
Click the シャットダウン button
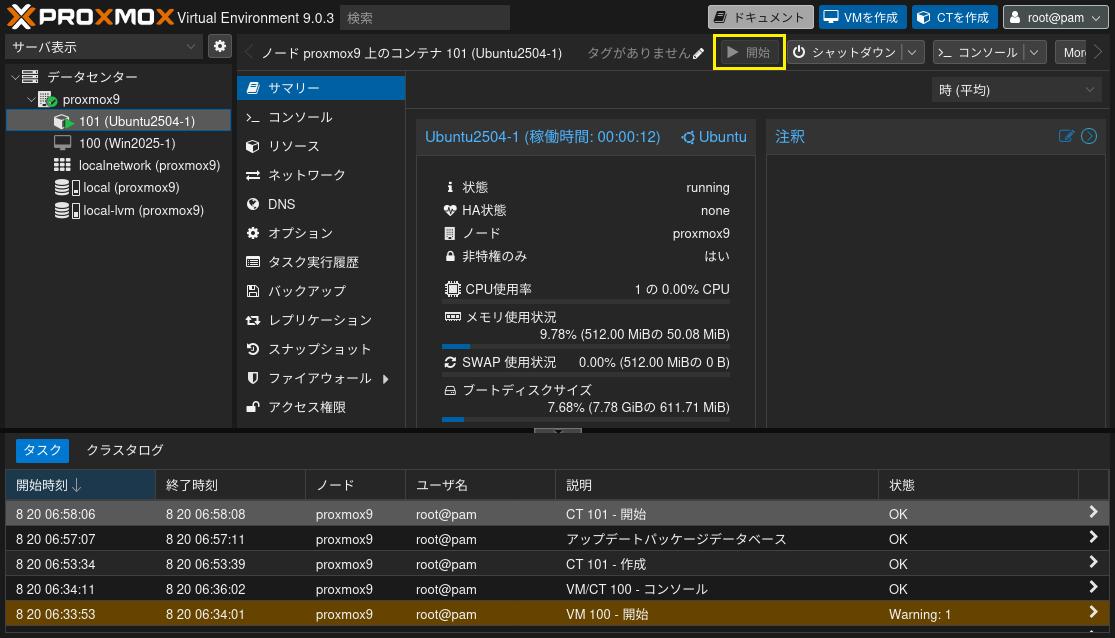(845, 53)
